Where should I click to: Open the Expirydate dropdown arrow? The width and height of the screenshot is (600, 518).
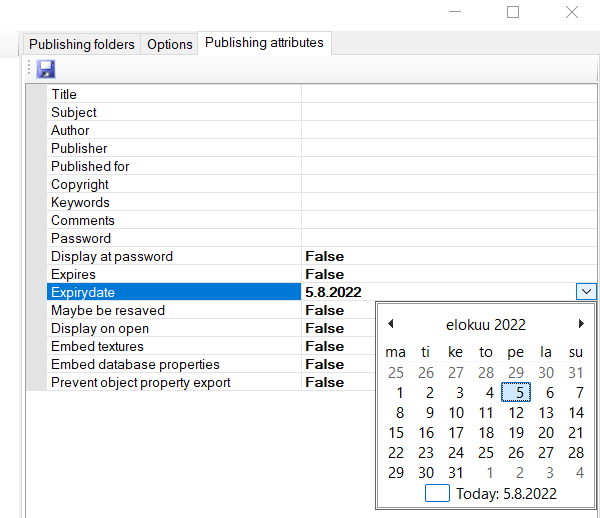586,292
